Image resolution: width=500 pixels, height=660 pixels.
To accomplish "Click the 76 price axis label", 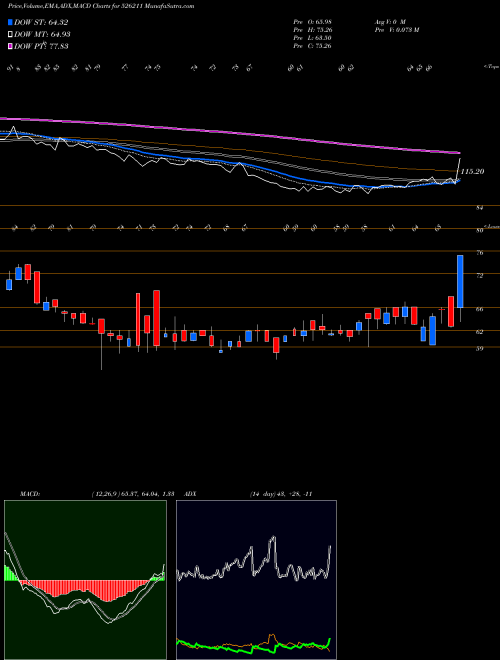I will click(x=480, y=253).
